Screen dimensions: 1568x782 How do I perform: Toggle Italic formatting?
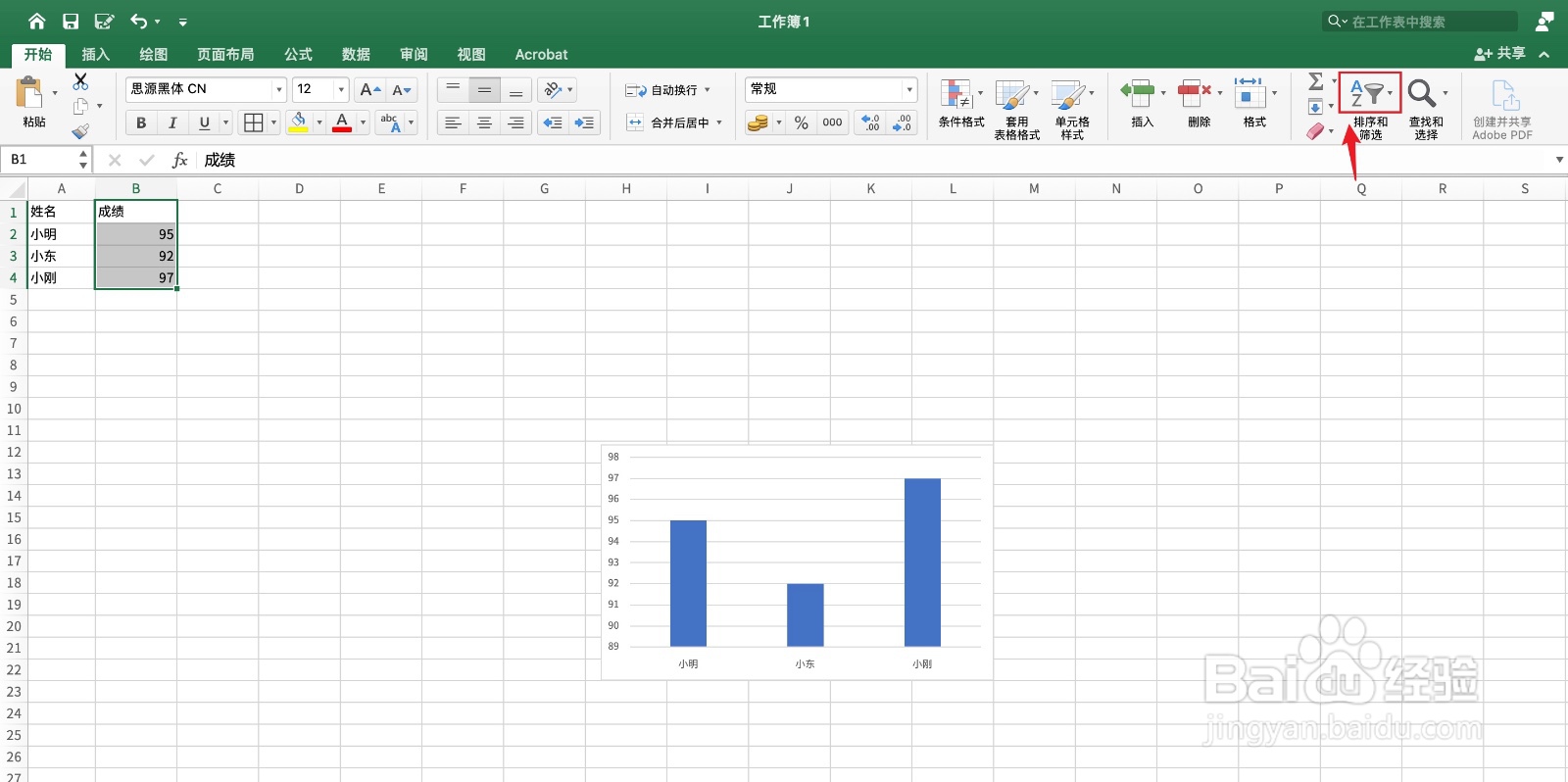pyautogui.click(x=172, y=122)
